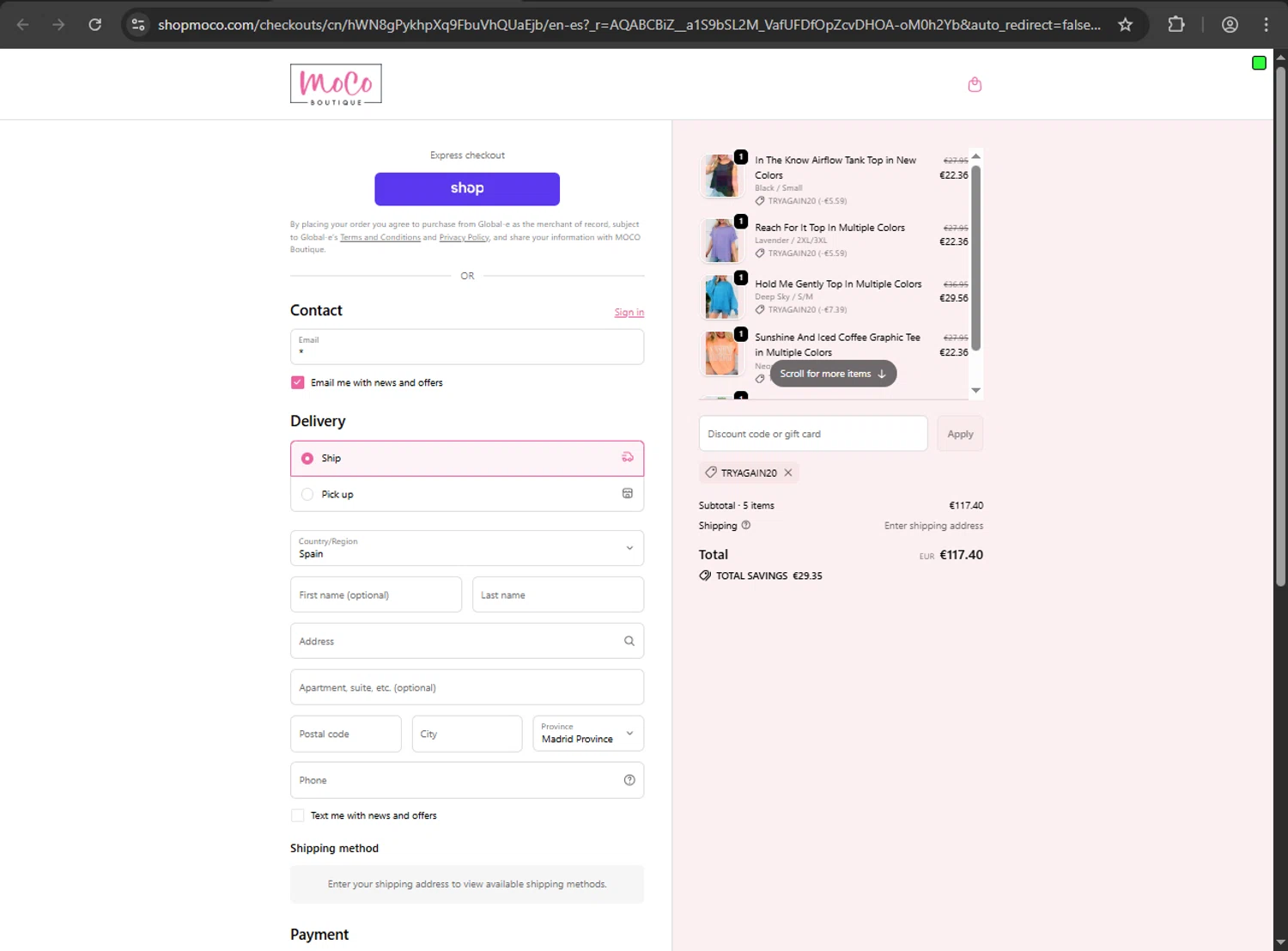Click the Discount code or gift card field

pyautogui.click(x=813, y=434)
